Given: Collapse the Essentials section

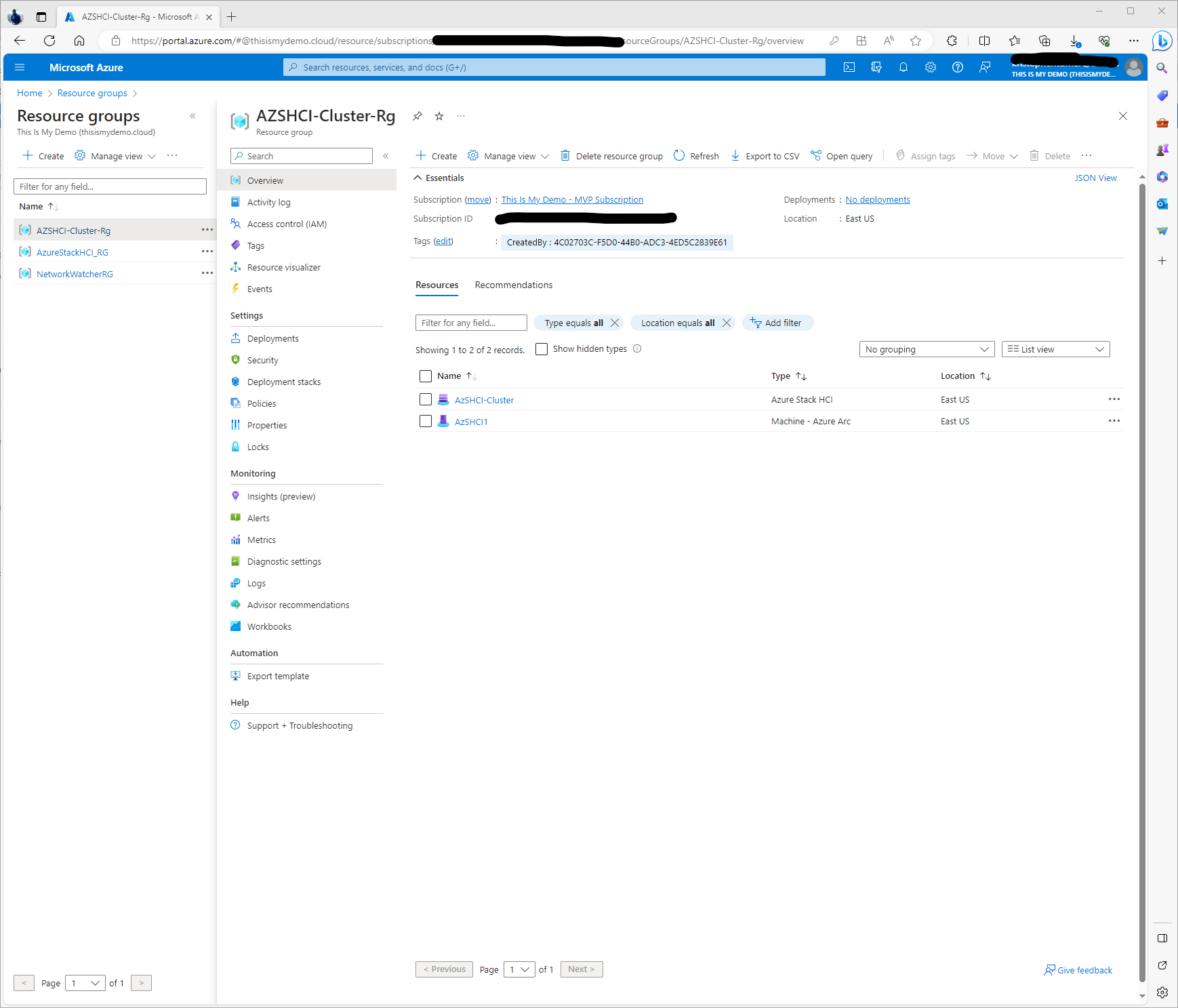Looking at the screenshot, I should point(418,178).
